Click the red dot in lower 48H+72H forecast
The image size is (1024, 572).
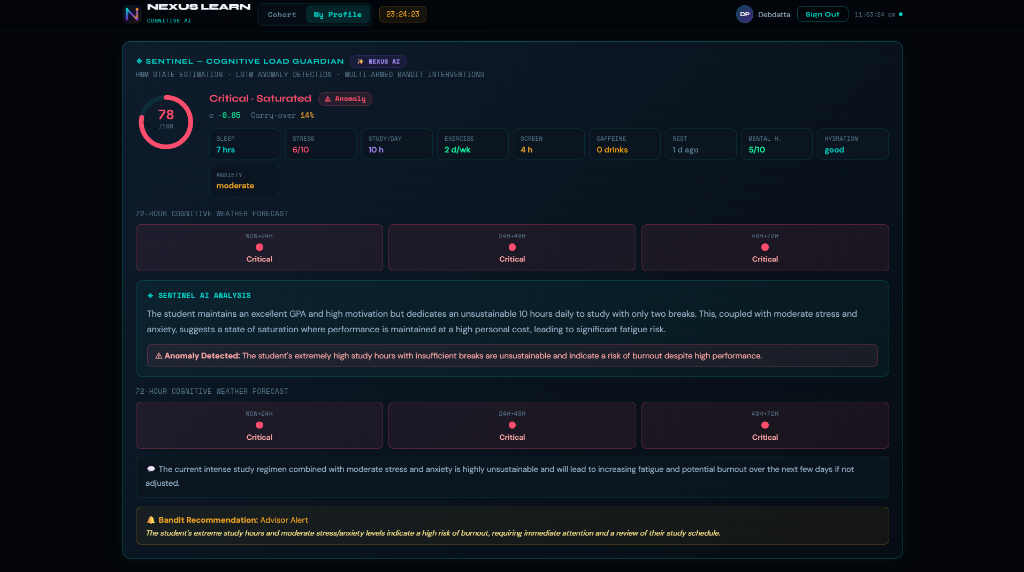[765, 425]
